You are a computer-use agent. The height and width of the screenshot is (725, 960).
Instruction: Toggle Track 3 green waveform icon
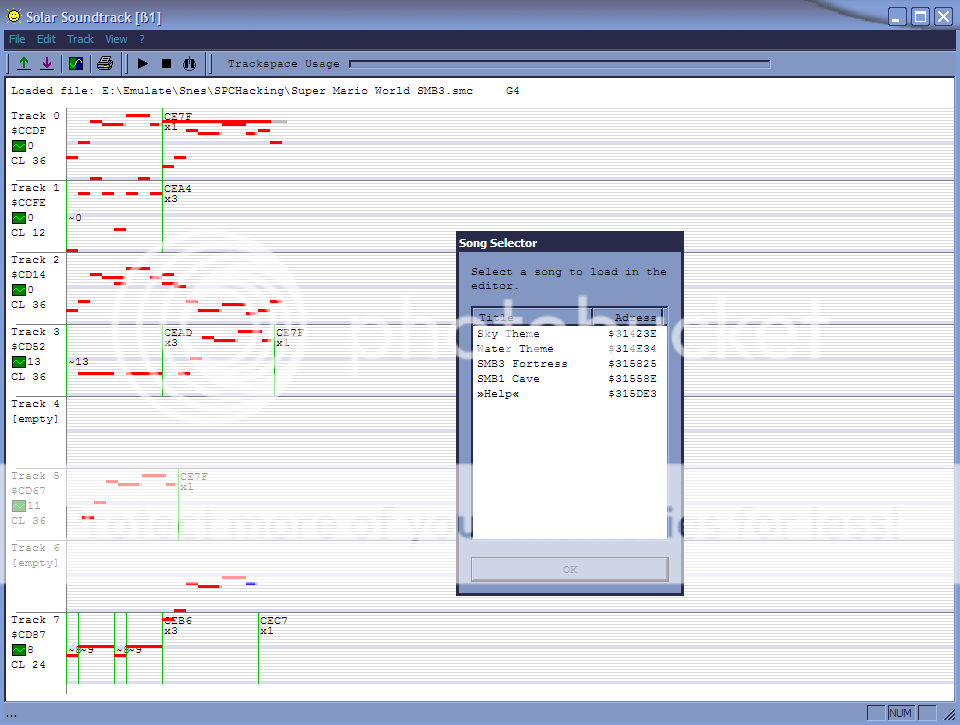[x=18, y=362]
